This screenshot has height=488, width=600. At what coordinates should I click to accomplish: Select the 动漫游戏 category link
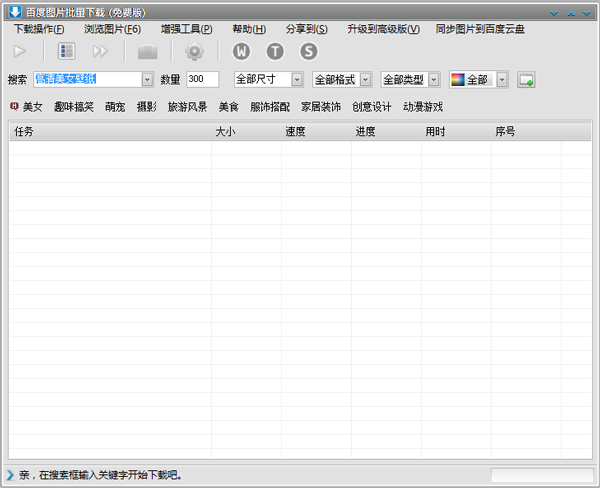[423, 107]
